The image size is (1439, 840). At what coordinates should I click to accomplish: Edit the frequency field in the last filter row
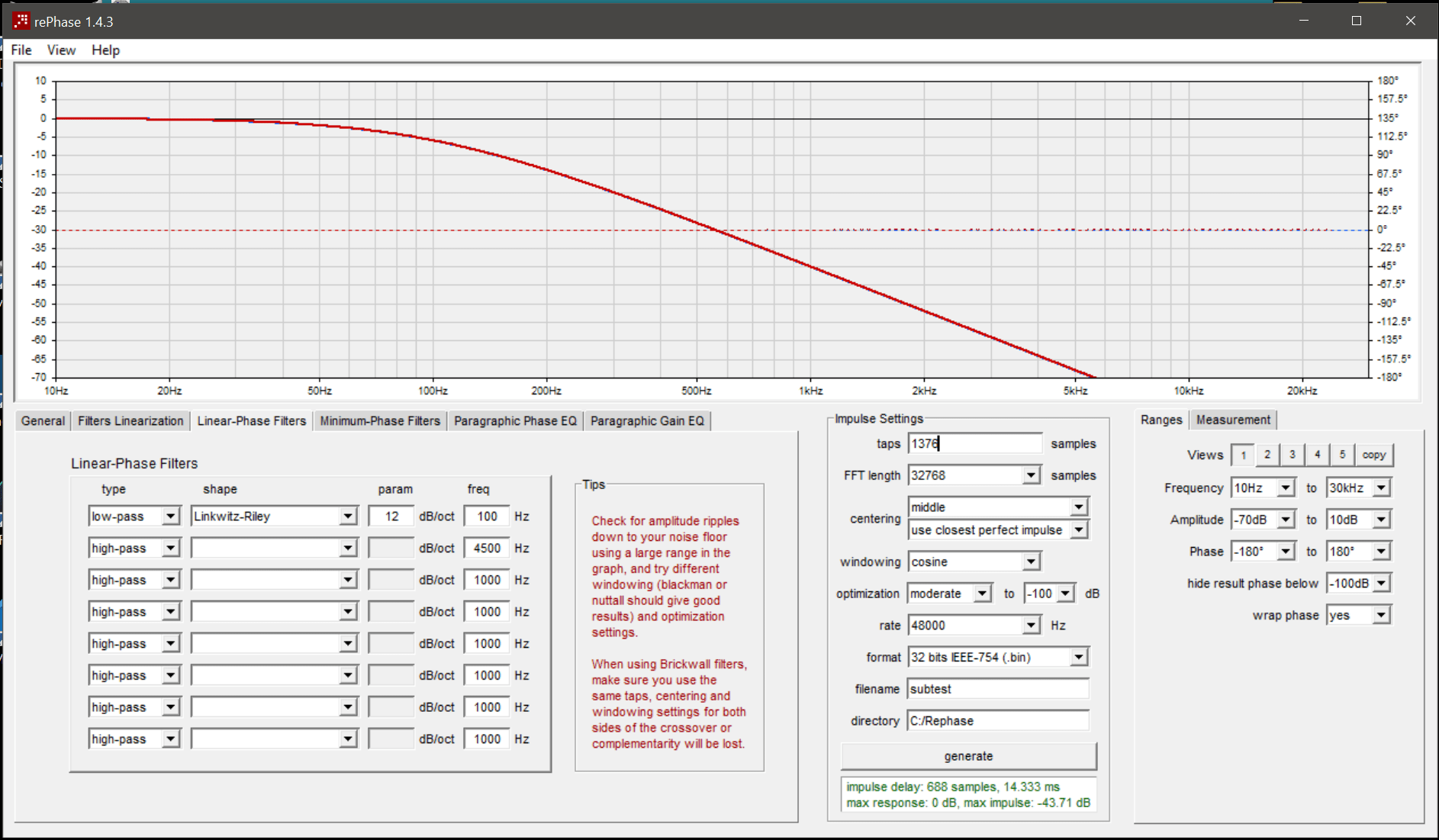(487, 739)
